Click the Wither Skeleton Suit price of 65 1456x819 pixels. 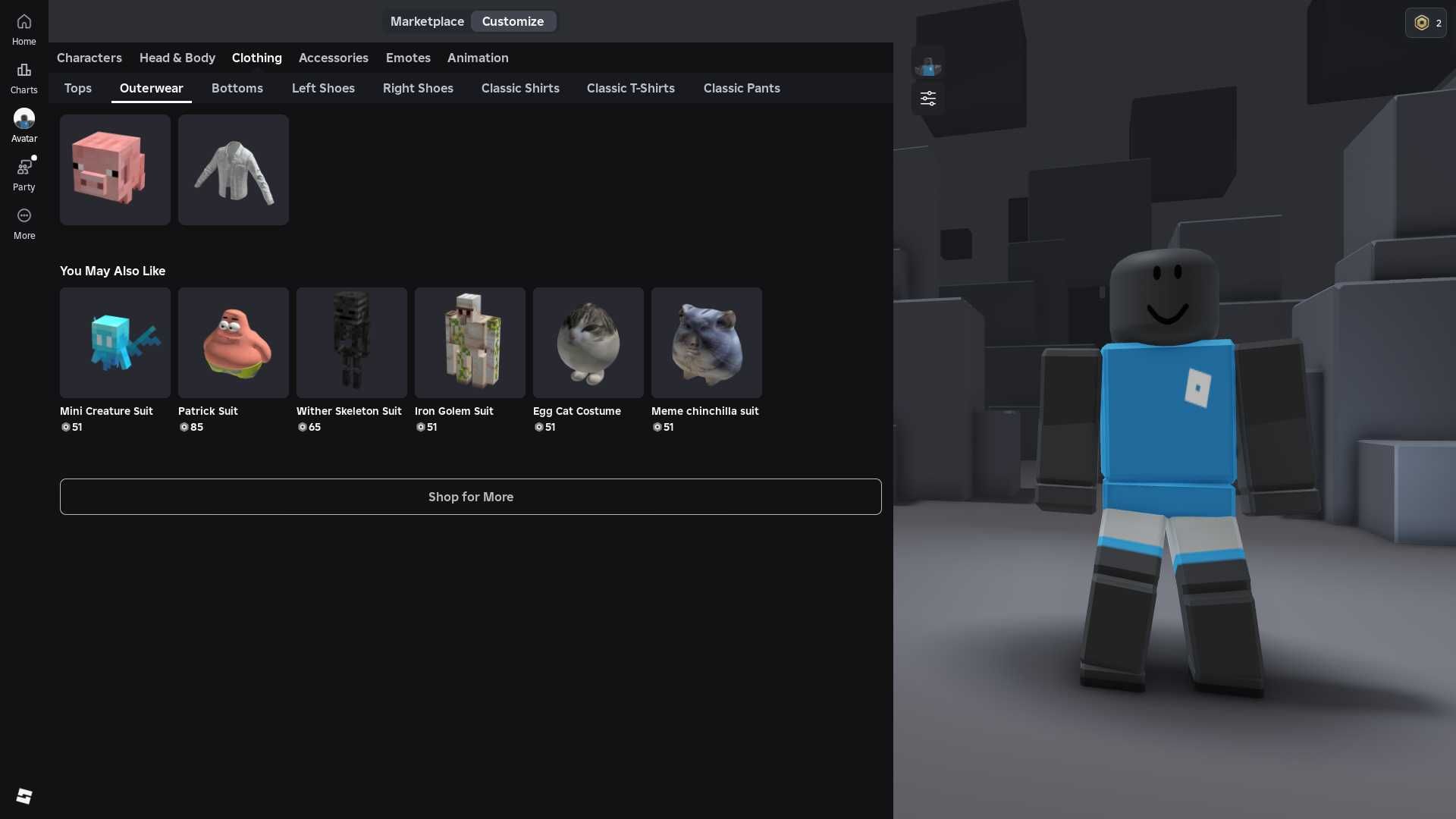(309, 427)
